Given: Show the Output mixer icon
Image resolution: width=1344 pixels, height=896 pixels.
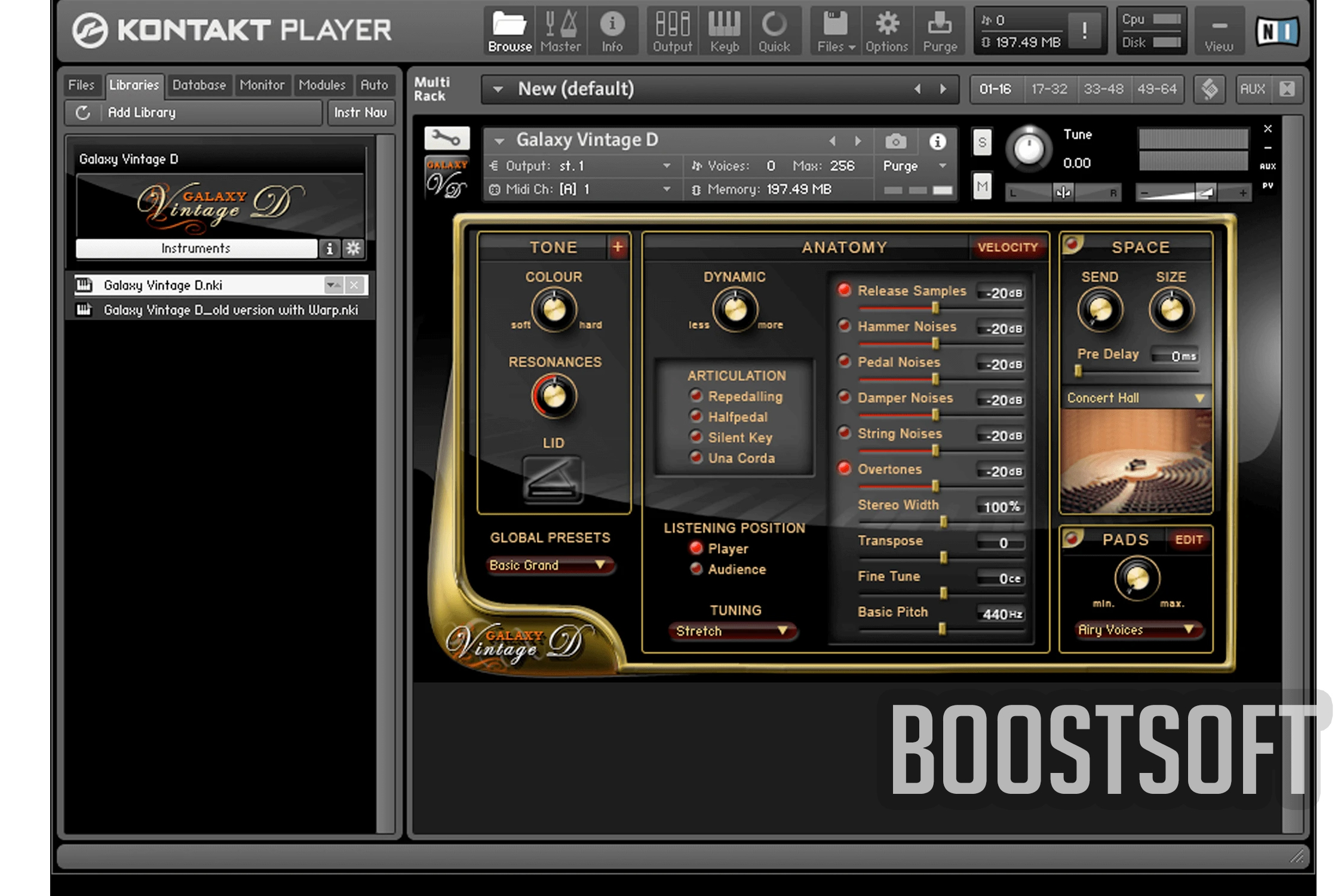Looking at the screenshot, I should pos(673,32).
